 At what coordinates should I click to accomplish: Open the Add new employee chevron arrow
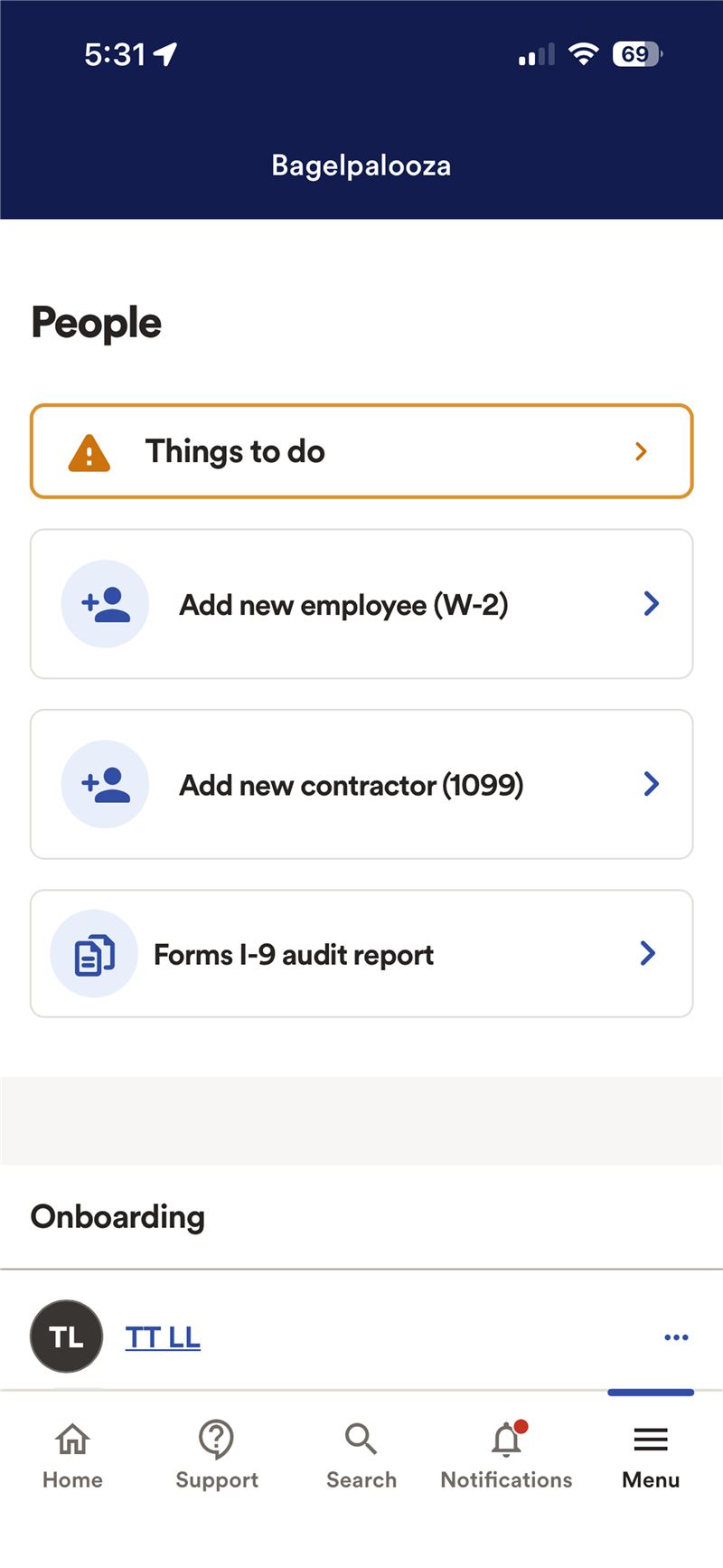click(651, 604)
